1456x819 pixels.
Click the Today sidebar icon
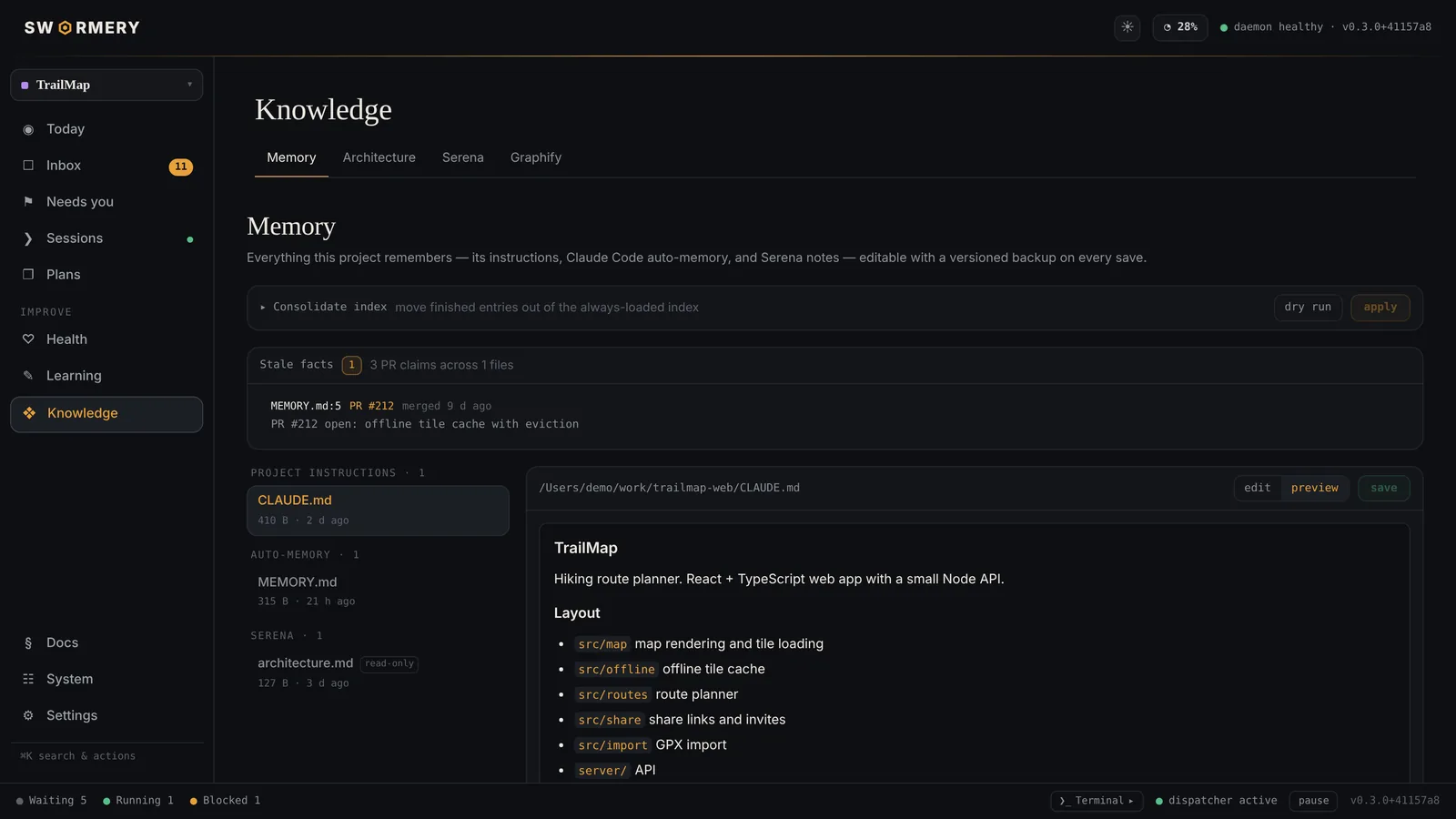click(28, 129)
